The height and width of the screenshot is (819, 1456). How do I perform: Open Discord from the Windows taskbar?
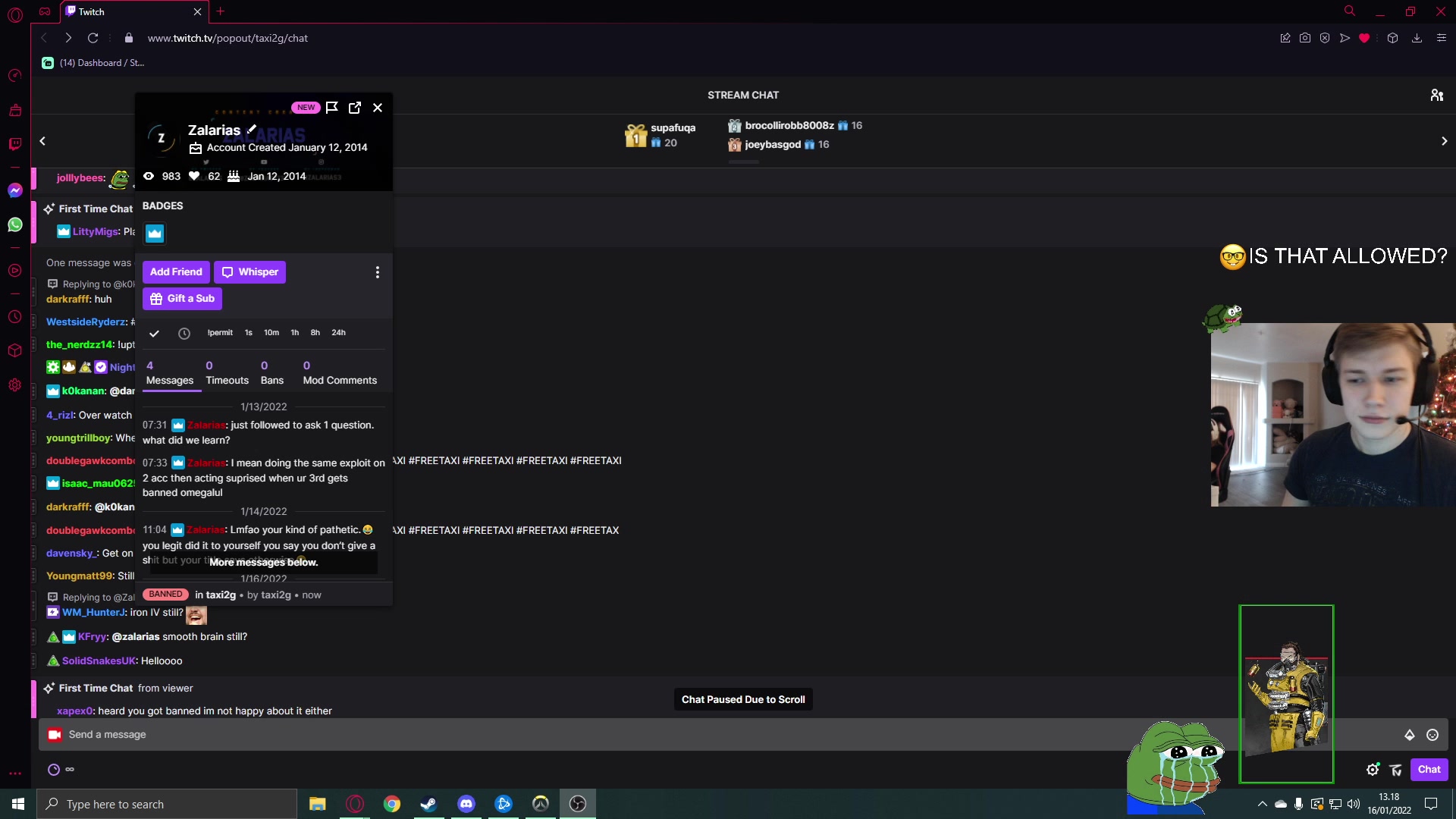coord(466,804)
